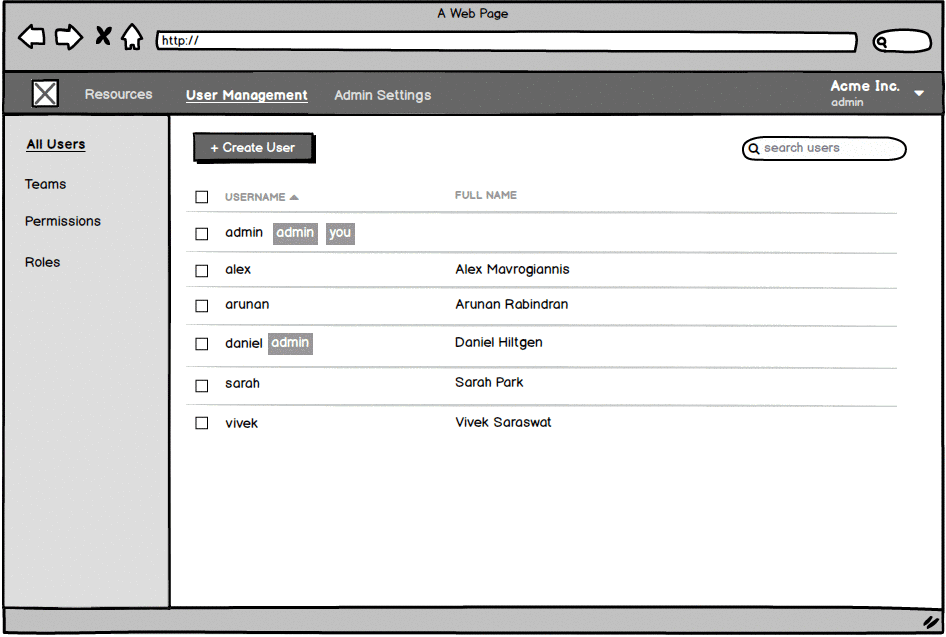Open the vivek username

(x=241, y=423)
